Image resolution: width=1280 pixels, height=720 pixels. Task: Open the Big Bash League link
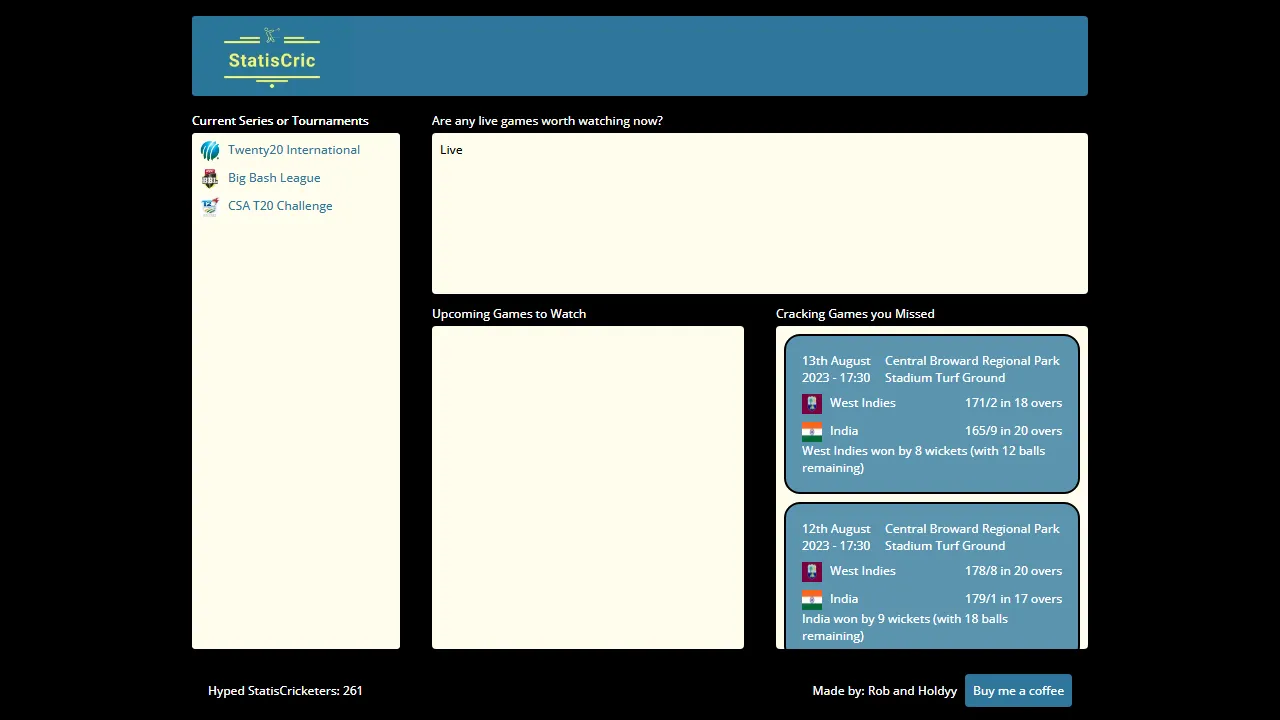point(274,178)
